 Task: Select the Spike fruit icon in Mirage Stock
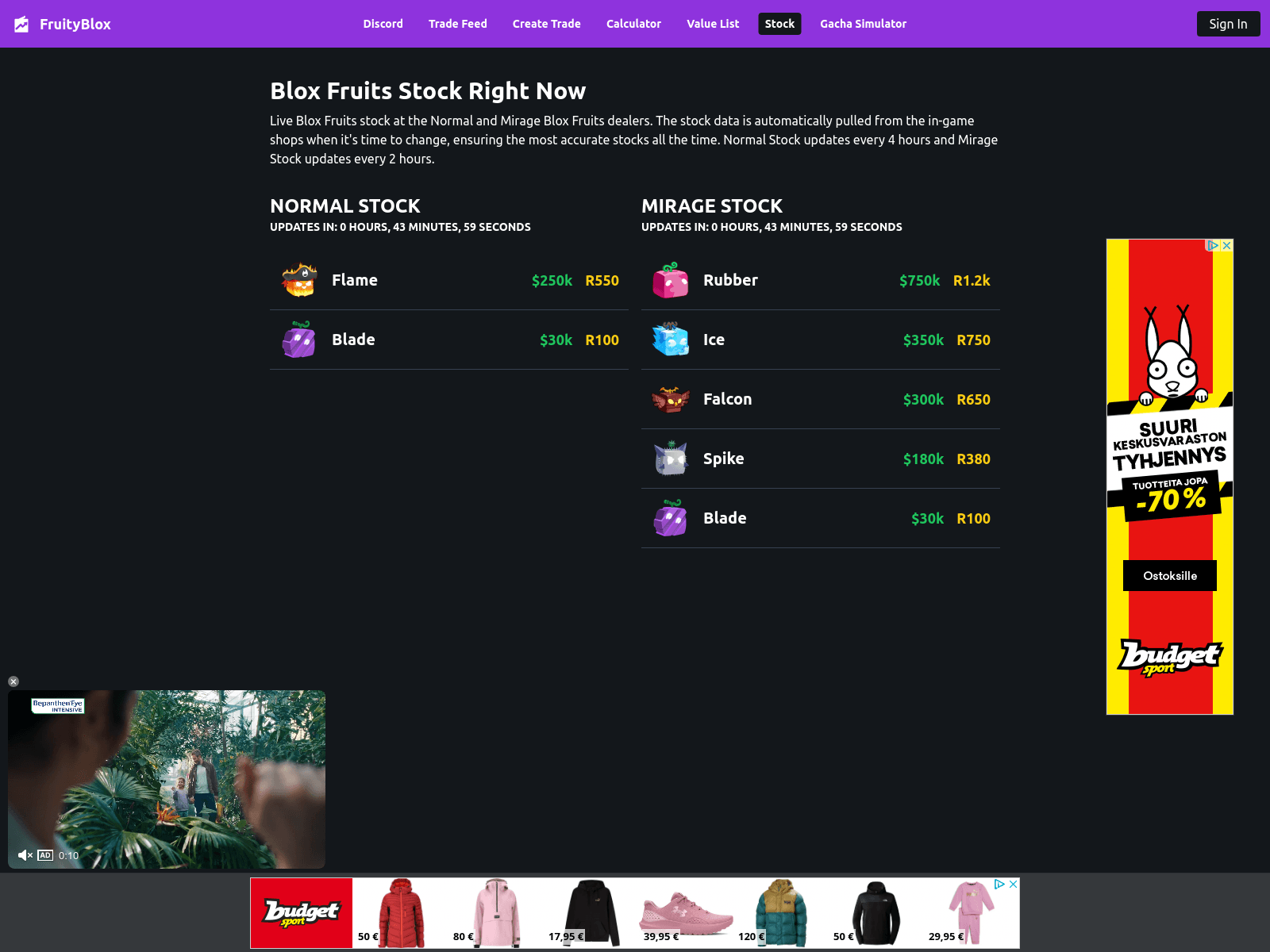[x=669, y=459]
